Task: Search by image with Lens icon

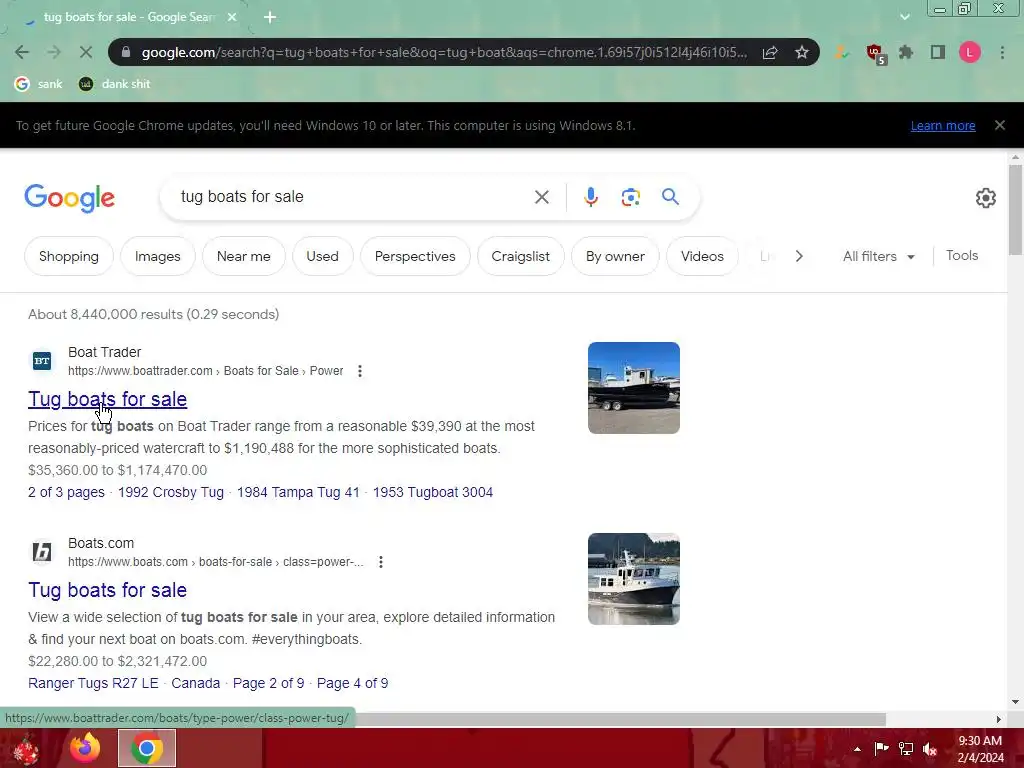Action: [x=630, y=197]
